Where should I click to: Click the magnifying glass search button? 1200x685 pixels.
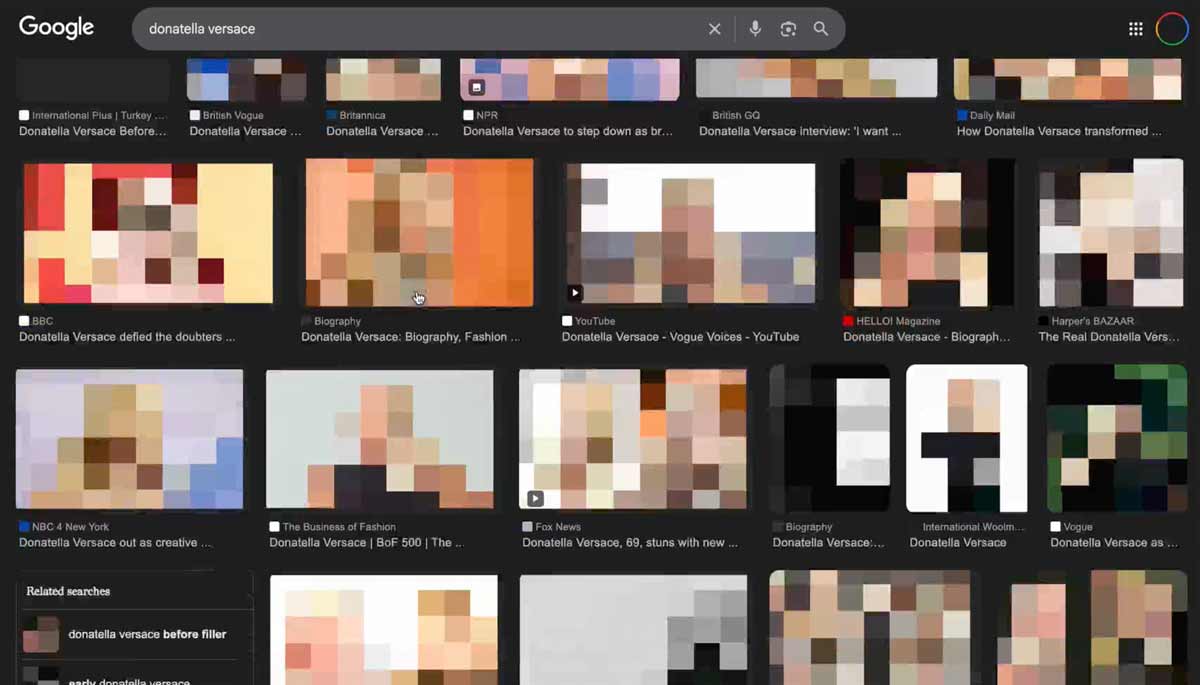pyautogui.click(x=821, y=29)
